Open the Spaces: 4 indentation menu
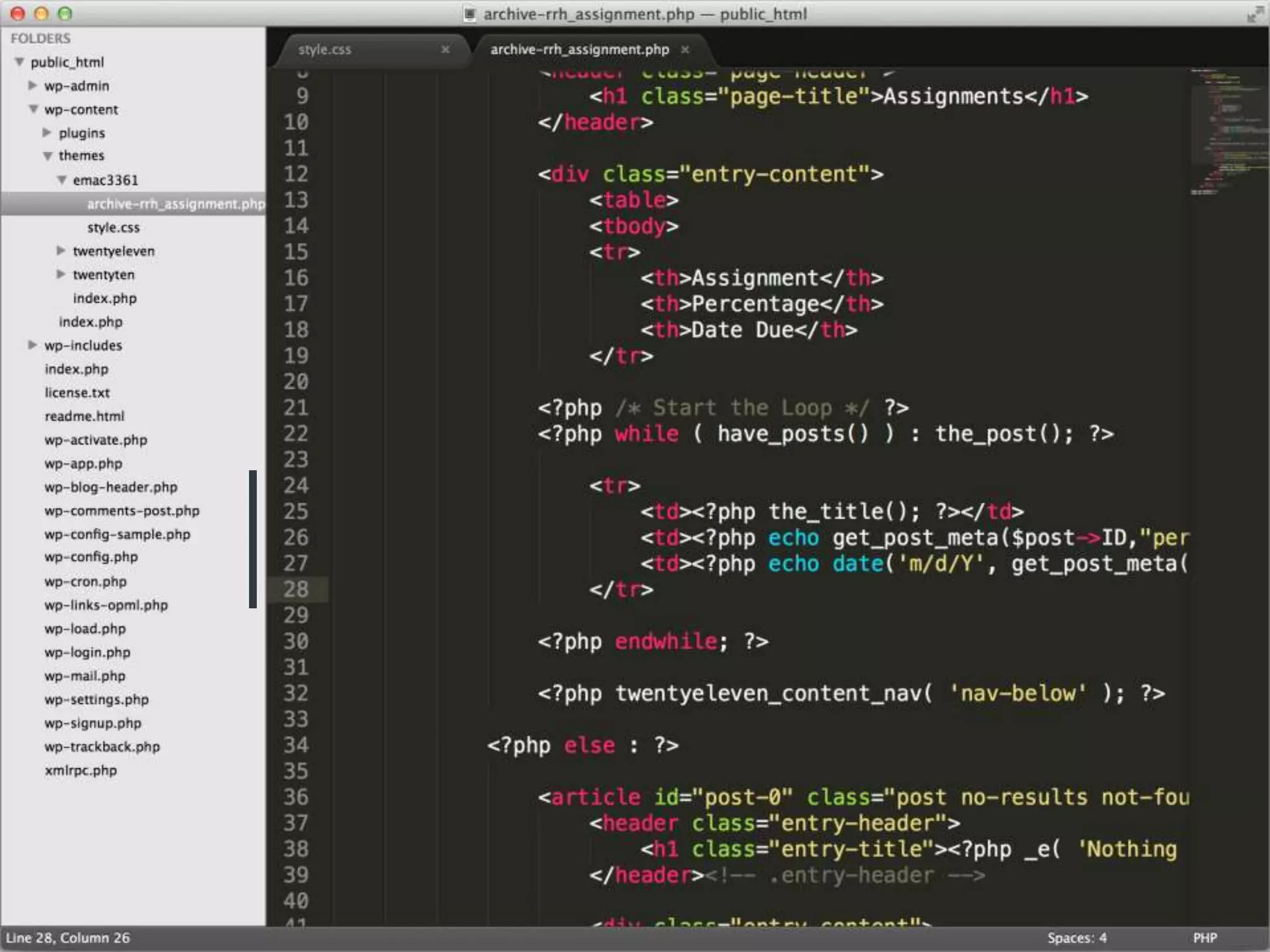This screenshot has width=1270, height=952. pyautogui.click(x=1077, y=938)
